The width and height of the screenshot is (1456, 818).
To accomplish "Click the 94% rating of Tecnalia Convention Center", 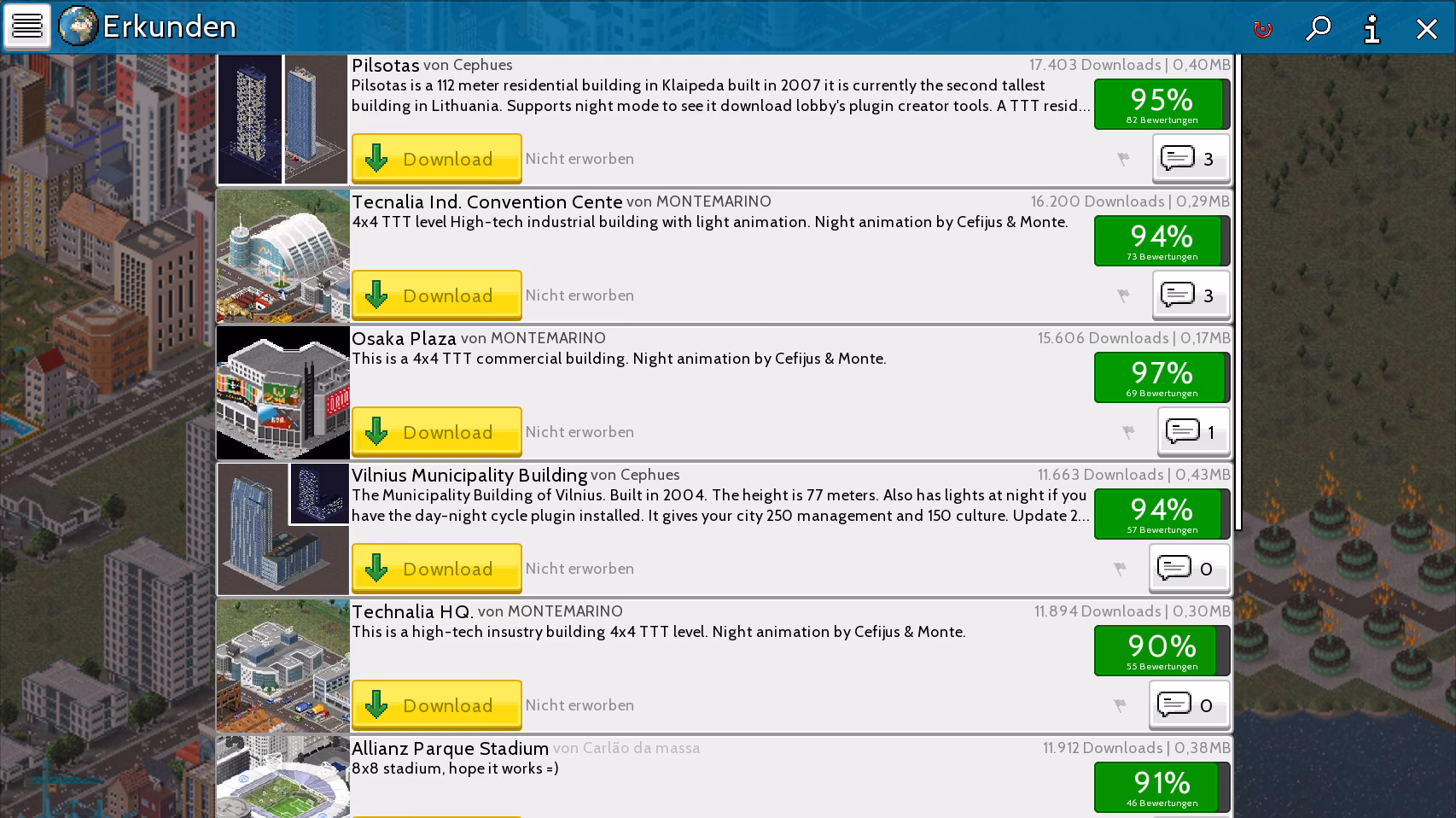I will click(x=1162, y=241).
